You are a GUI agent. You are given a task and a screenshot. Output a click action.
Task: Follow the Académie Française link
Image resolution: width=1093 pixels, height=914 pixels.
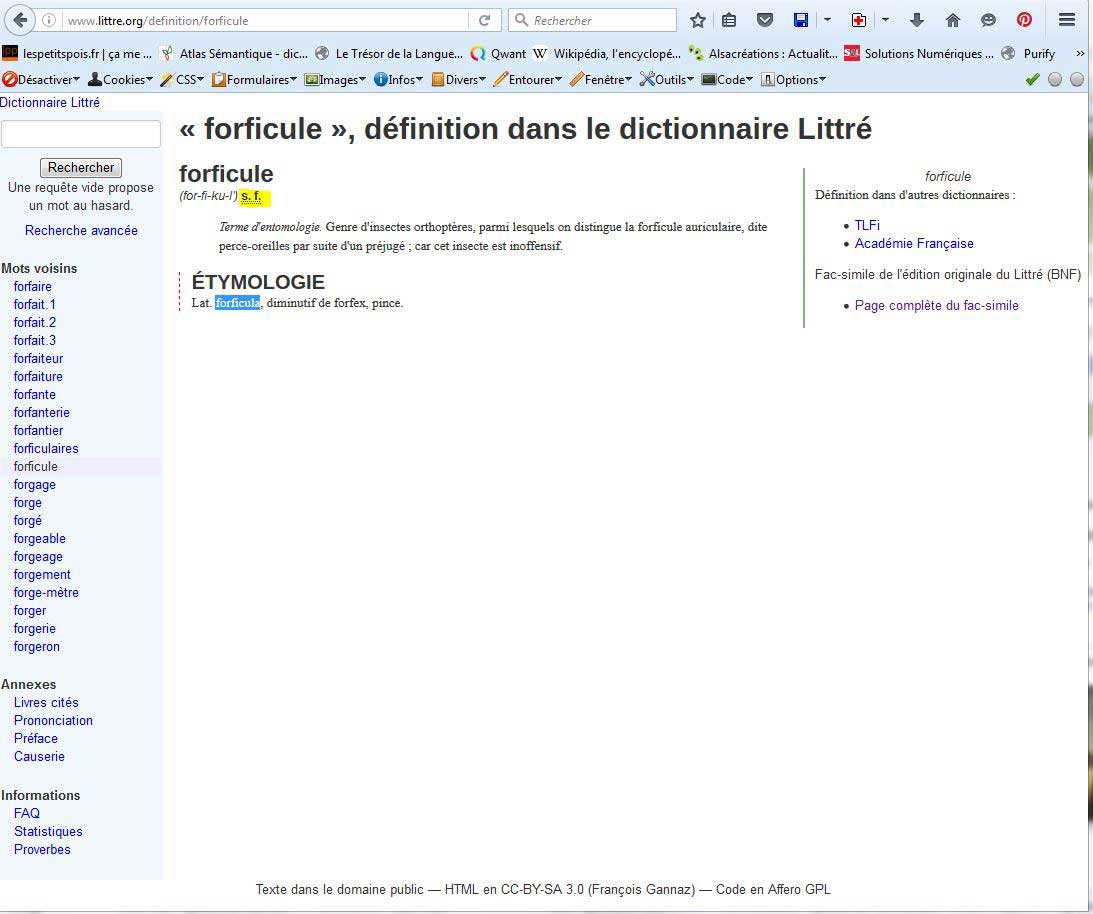pos(913,243)
